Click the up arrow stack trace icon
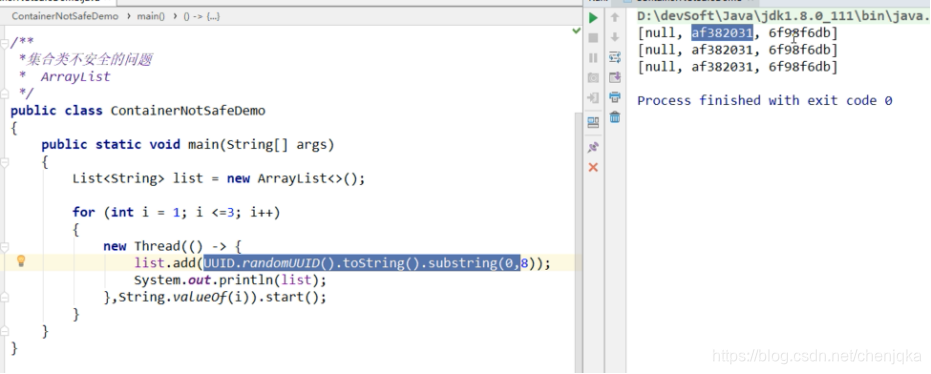The height and width of the screenshot is (374, 931). [x=615, y=18]
